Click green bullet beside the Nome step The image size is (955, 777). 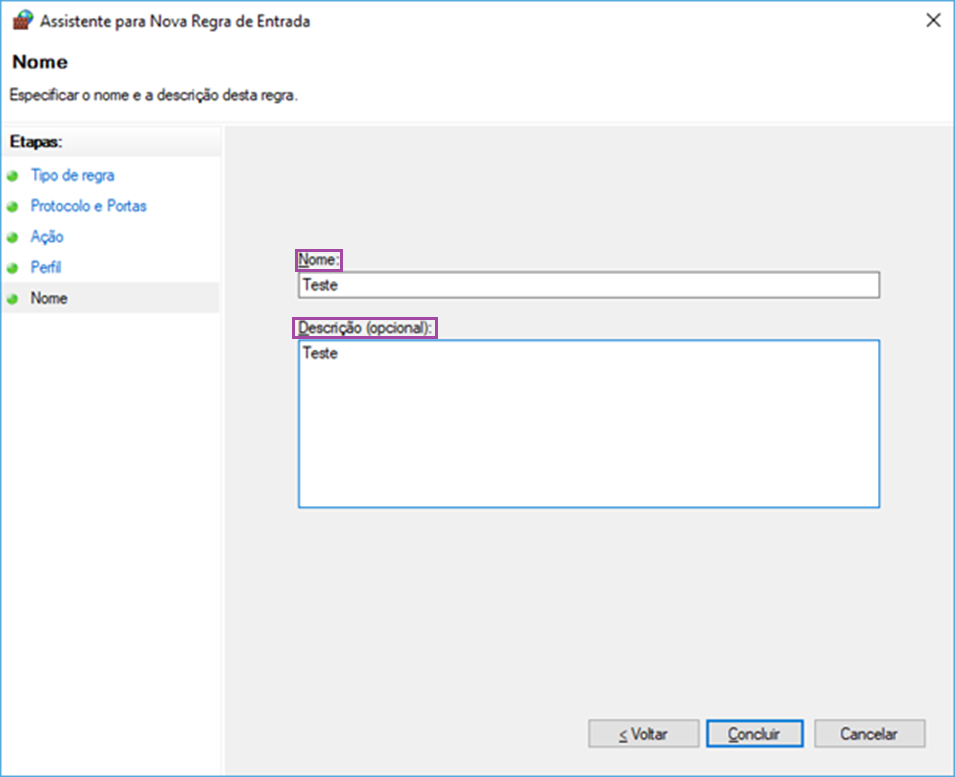(x=12, y=298)
